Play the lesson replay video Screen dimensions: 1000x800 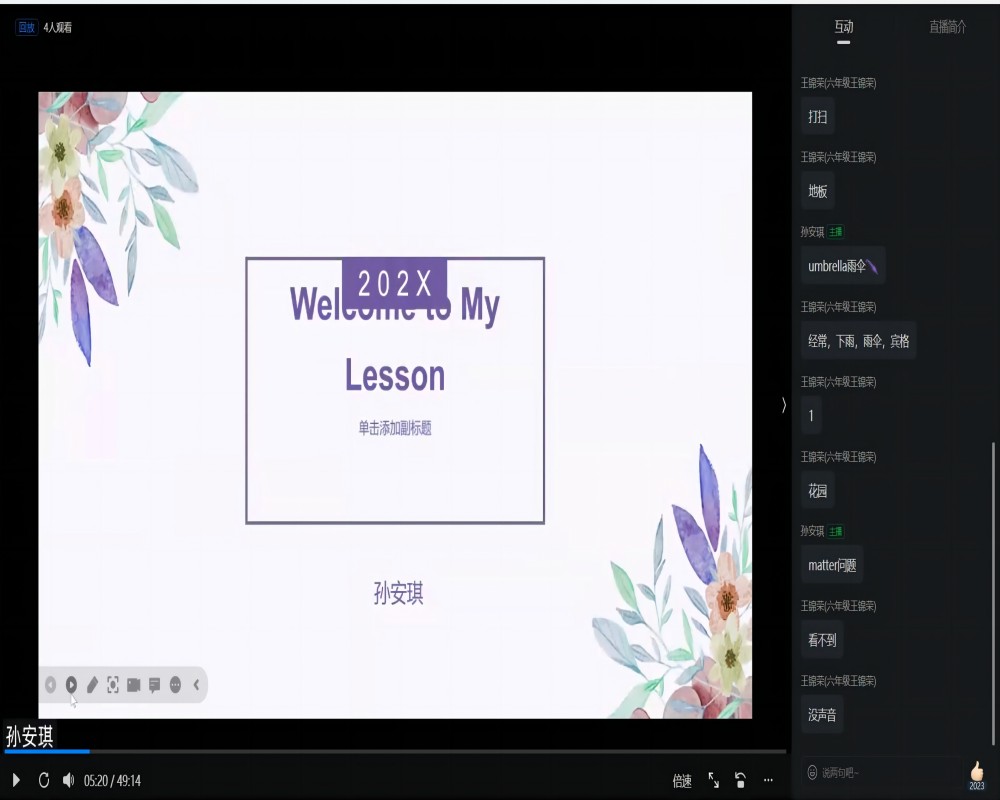(x=16, y=780)
